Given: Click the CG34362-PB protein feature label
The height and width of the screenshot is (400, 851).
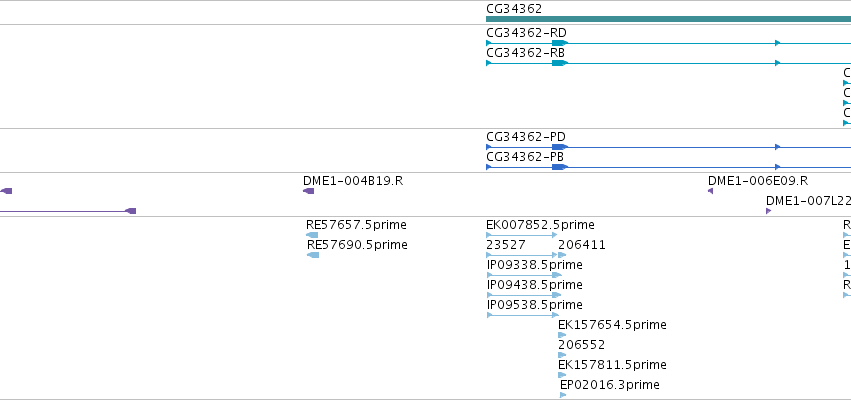Looking at the screenshot, I should [x=525, y=157].
